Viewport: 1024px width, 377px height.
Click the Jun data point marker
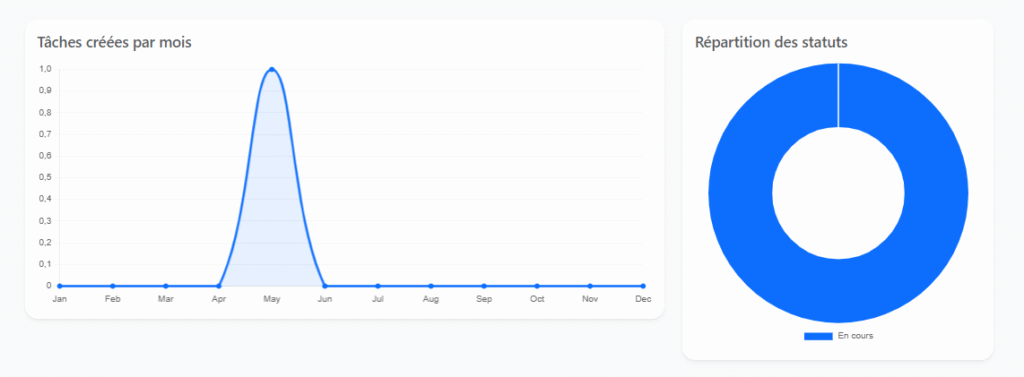(x=325, y=286)
